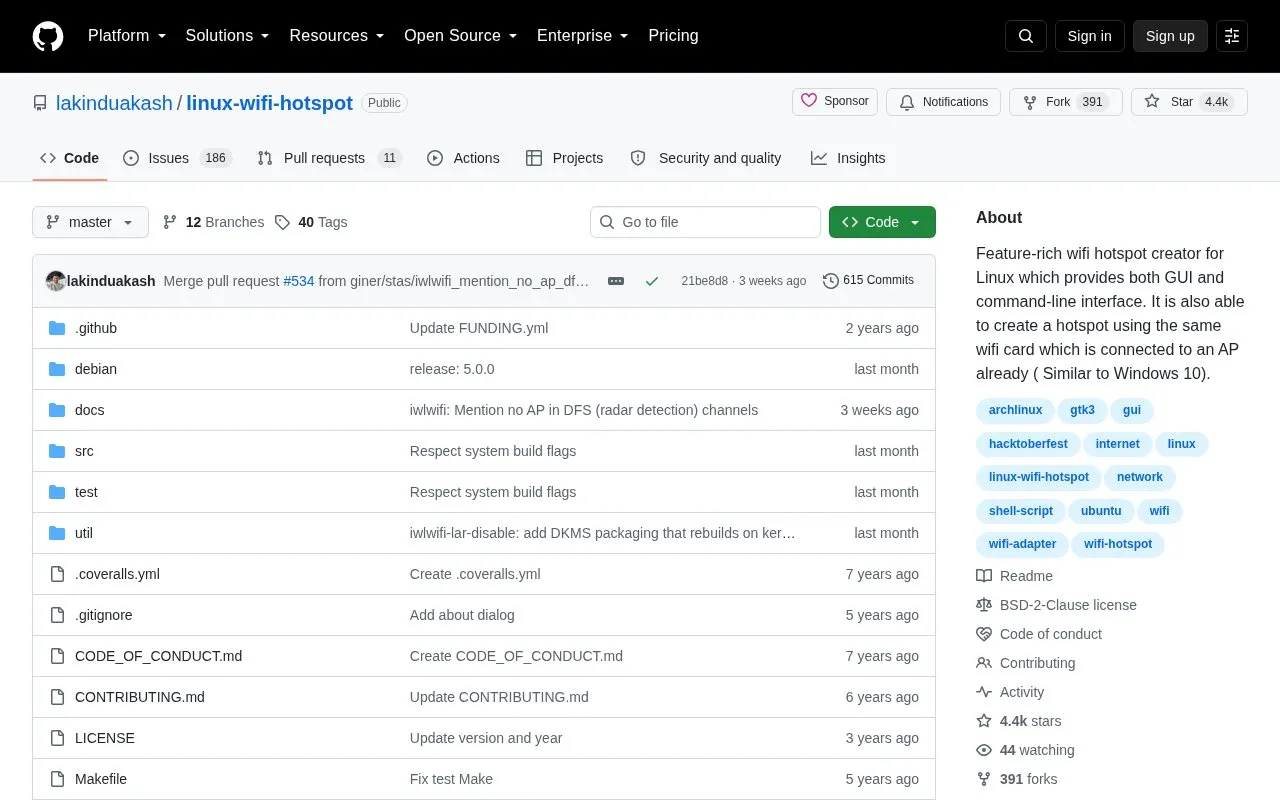Open the .github folder
This screenshot has height=800, width=1280.
(x=96, y=328)
